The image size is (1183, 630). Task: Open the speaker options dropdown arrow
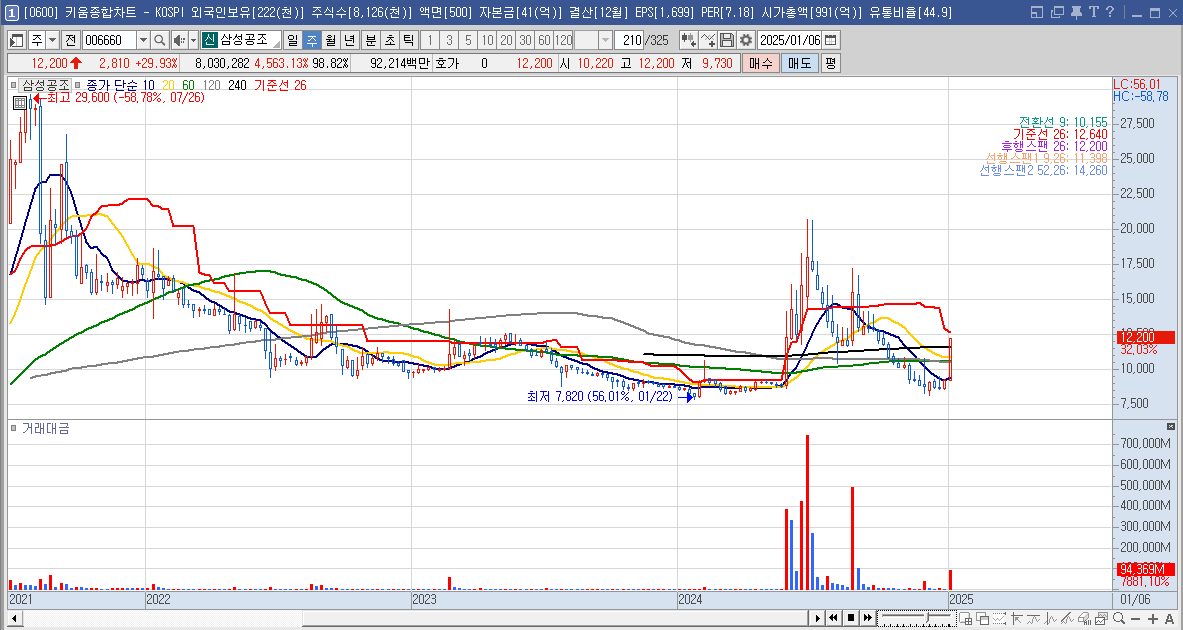coord(193,40)
